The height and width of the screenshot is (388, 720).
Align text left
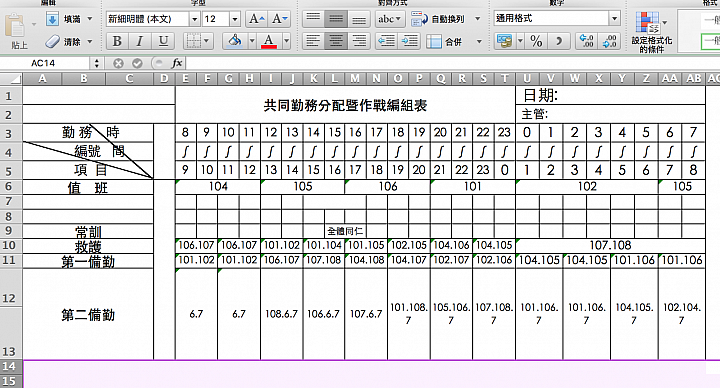click(313, 41)
